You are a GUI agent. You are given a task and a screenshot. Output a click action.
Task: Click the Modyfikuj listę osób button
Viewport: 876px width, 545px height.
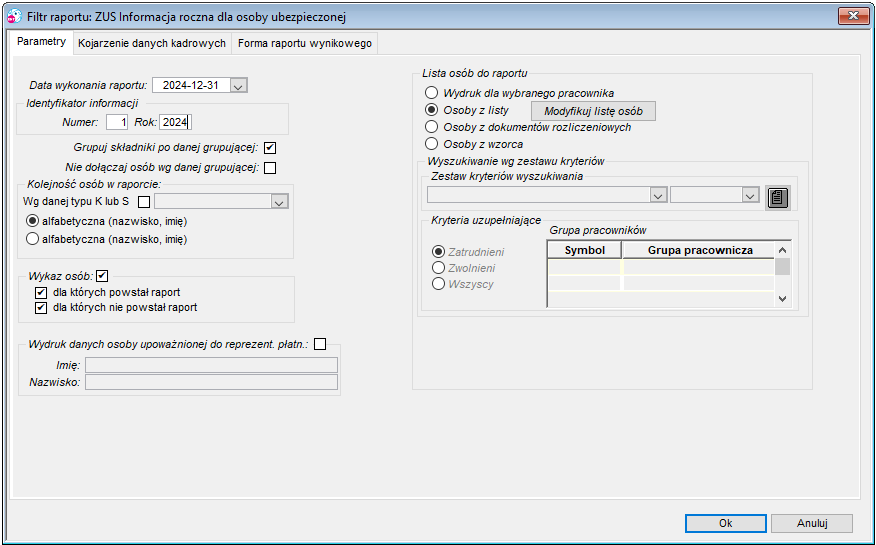593,111
